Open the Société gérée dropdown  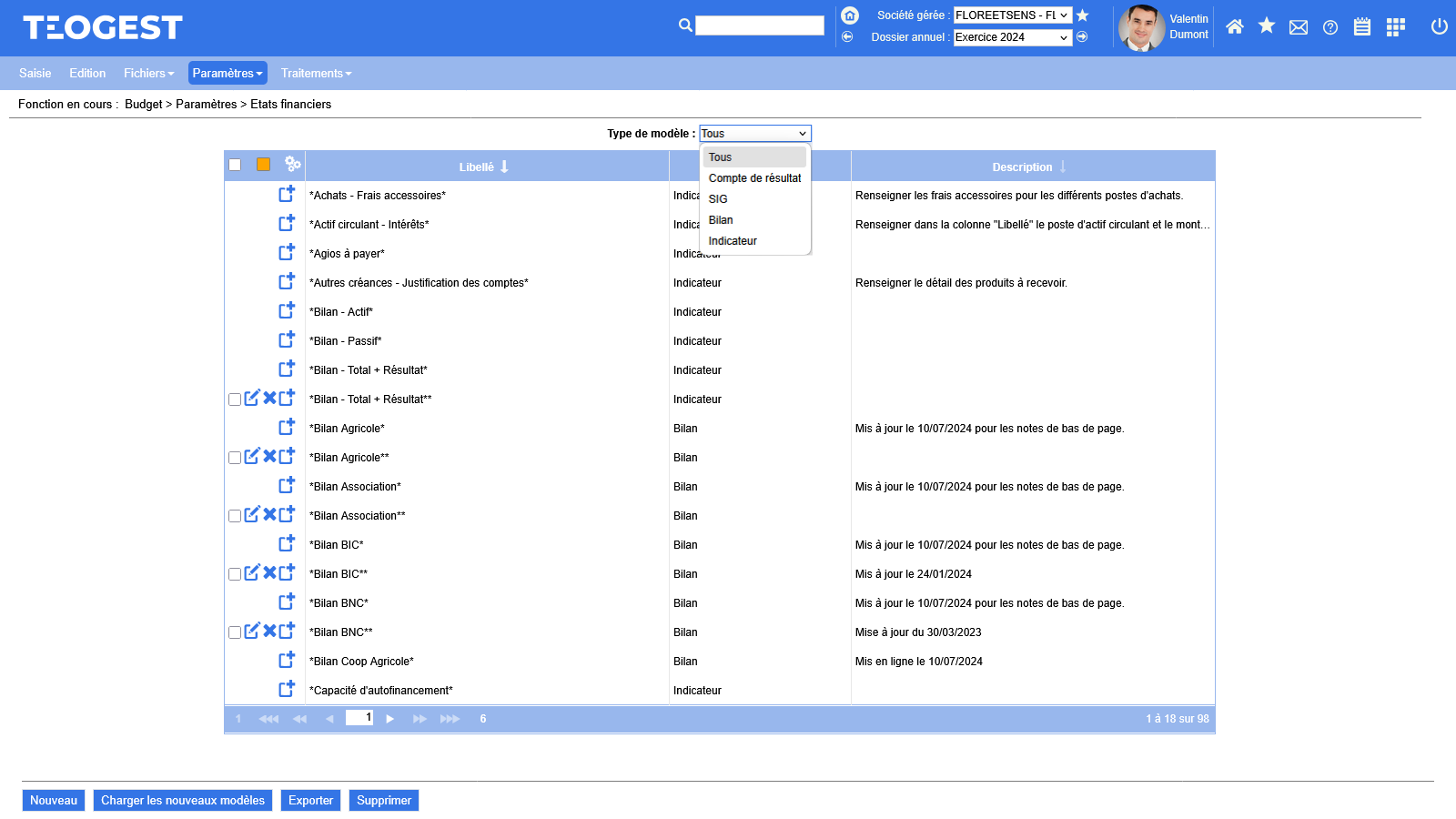coord(1012,15)
